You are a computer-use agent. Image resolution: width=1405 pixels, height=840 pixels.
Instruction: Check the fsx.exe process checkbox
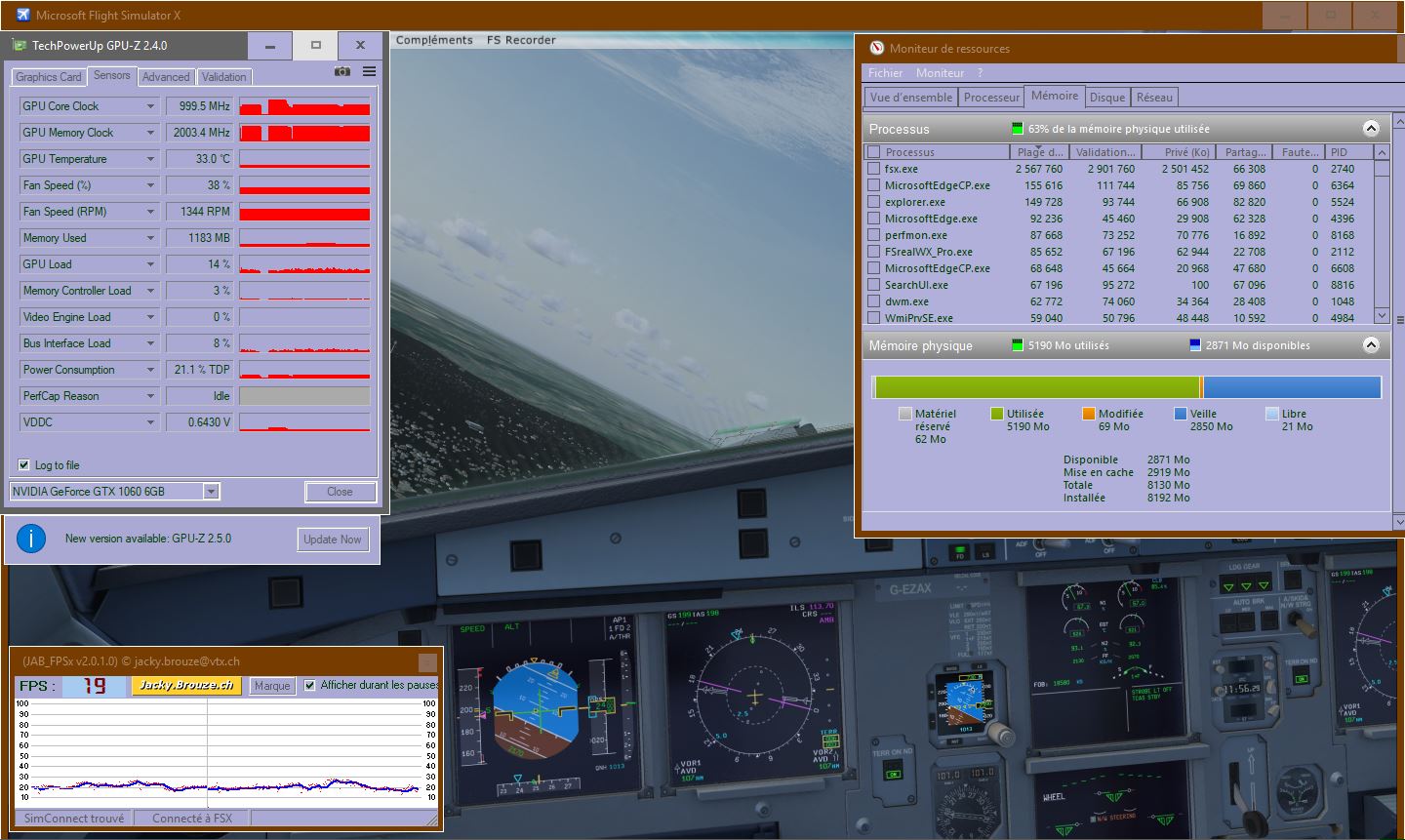(874, 169)
